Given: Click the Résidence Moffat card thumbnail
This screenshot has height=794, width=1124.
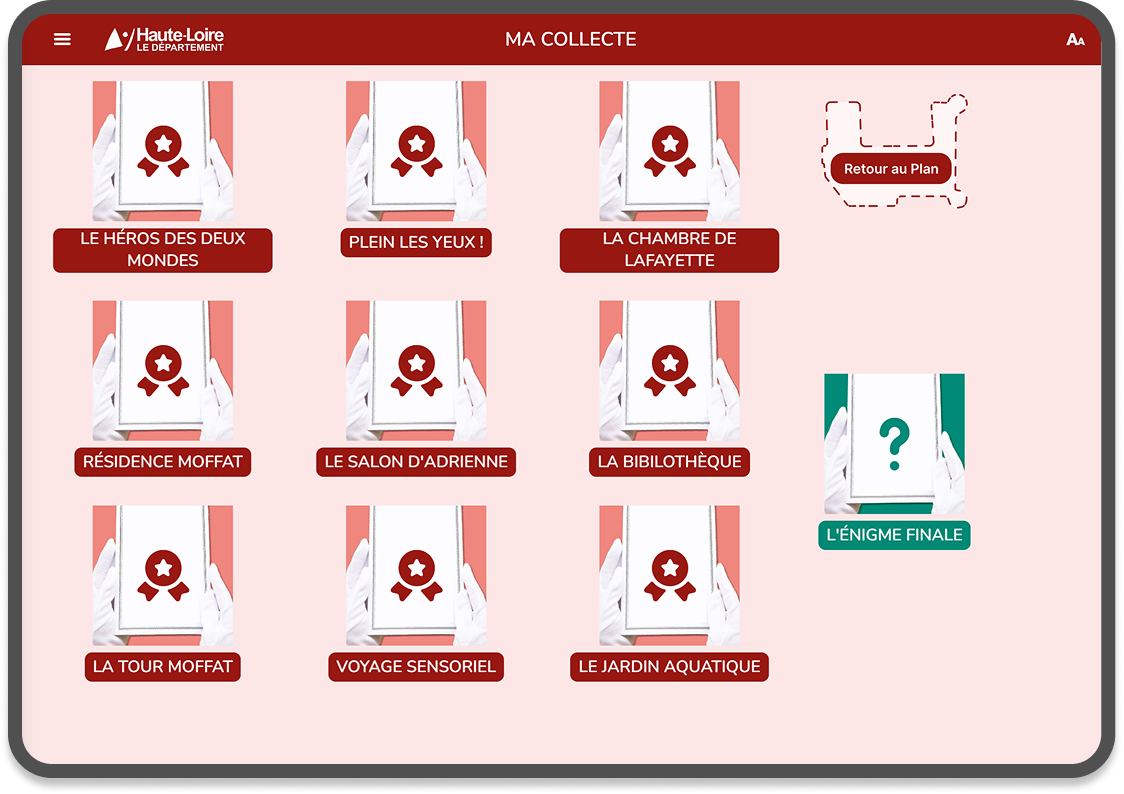Looking at the screenshot, I should pyautogui.click(x=163, y=370).
